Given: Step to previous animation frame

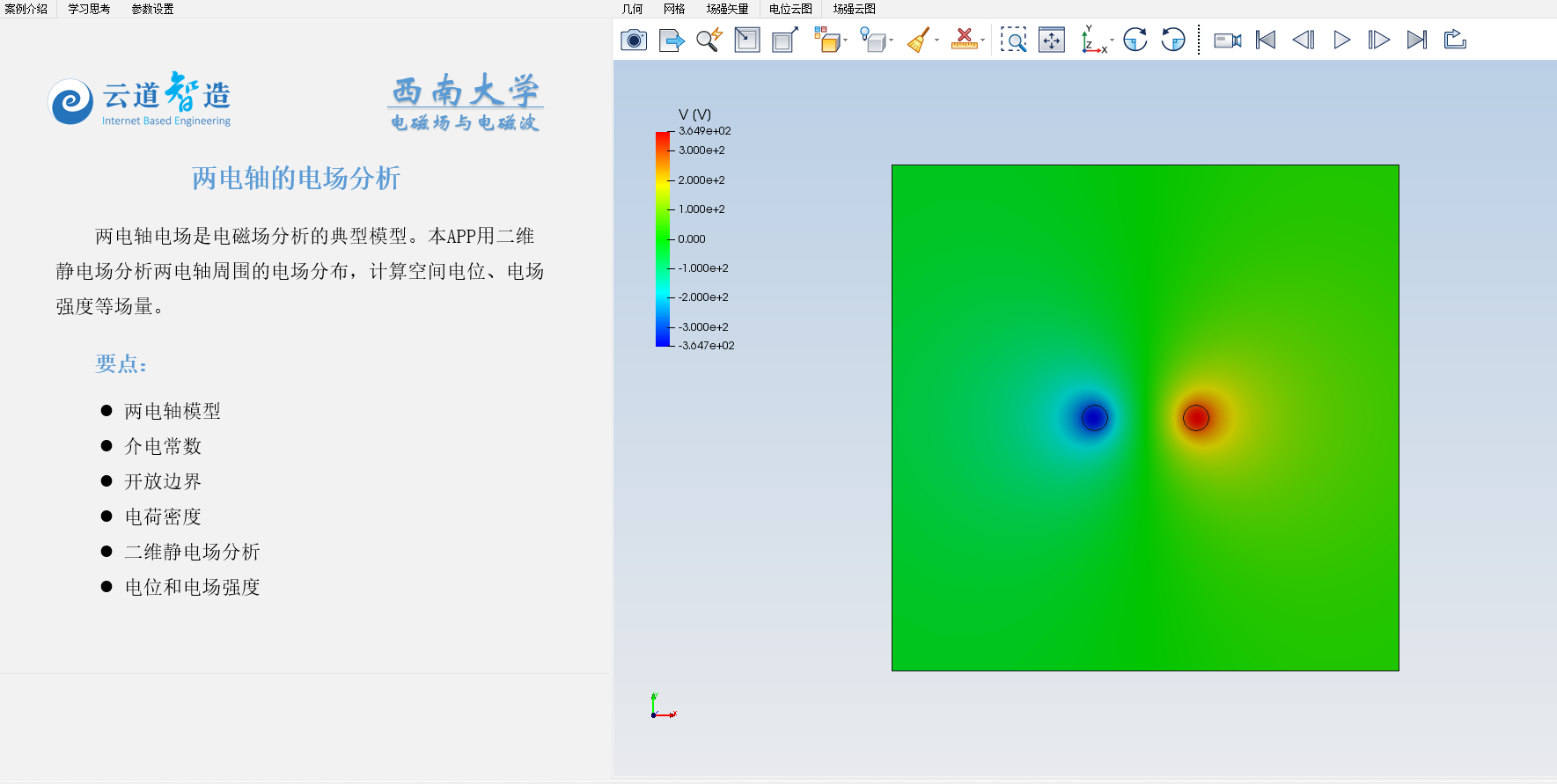Looking at the screenshot, I should pyautogui.click(x=1304, y=40).
